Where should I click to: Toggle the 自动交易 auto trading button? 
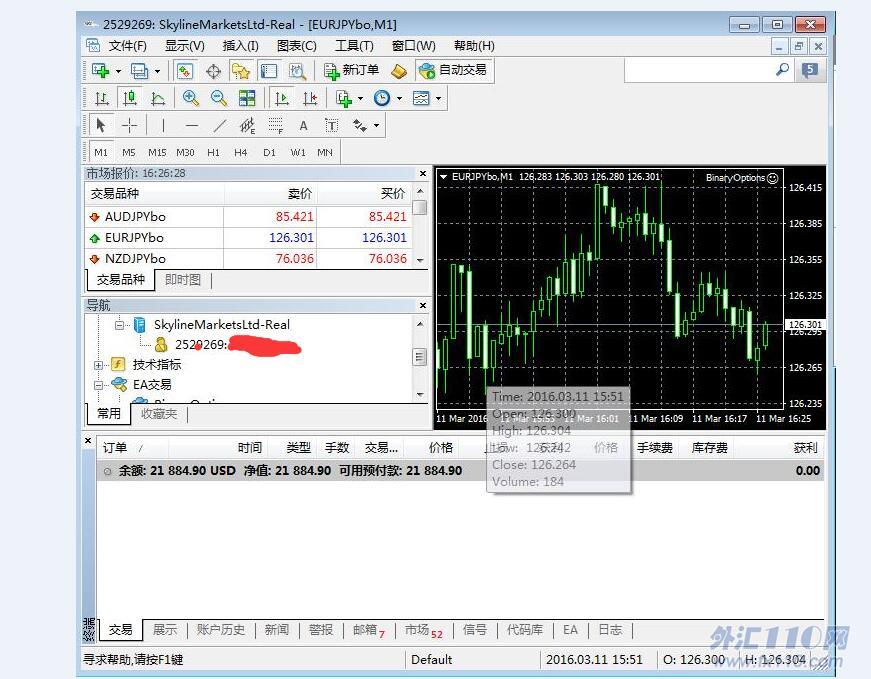tap(453, 71)
